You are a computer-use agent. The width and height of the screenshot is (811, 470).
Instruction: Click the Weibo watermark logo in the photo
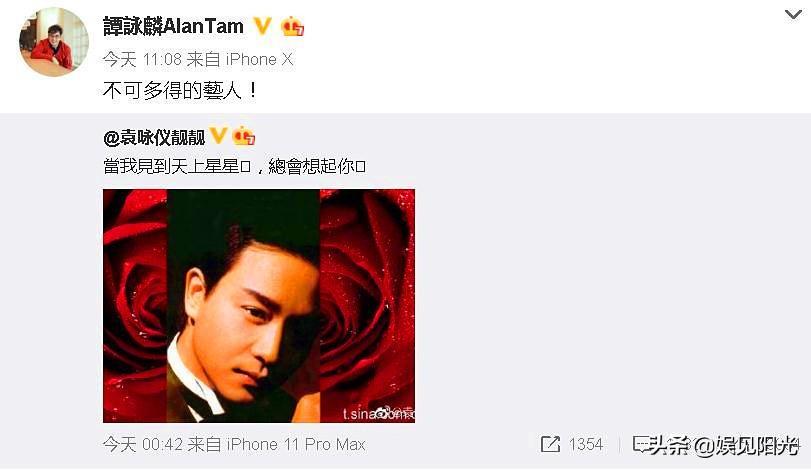(383, 413)
